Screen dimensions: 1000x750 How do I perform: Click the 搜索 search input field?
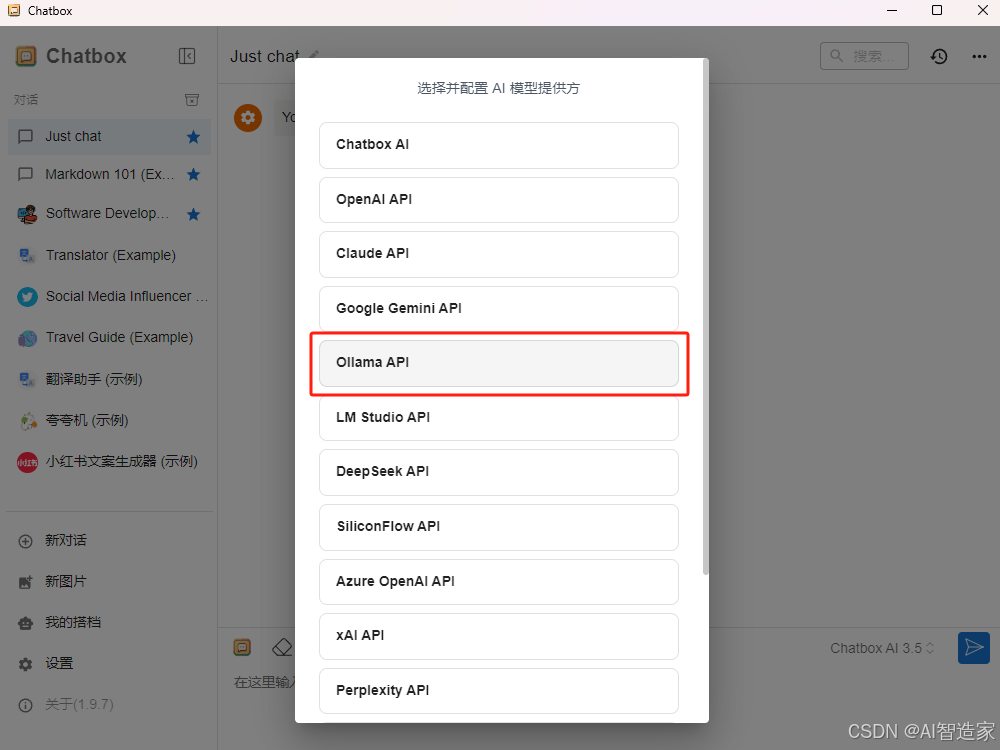click(x=864, y=56)
